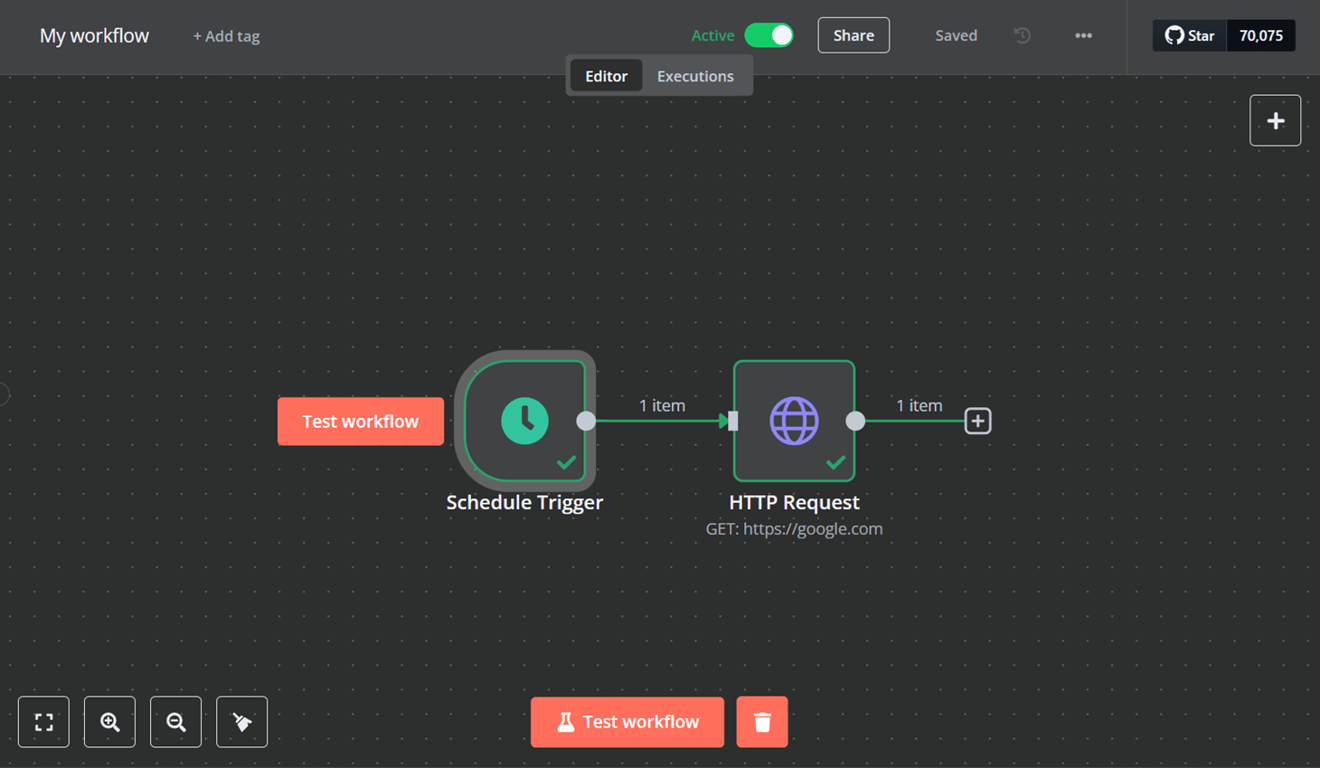Click the orange Test workflow button
The width and height of the screenshot is (1320, 768).
(627, 721)
